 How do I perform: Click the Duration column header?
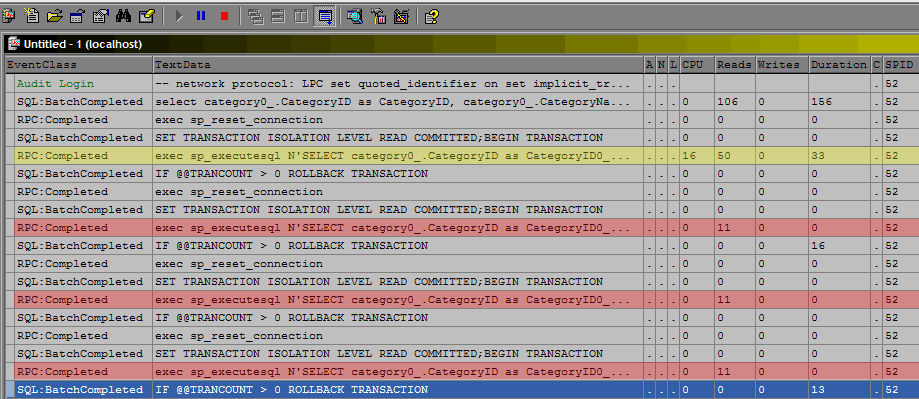(840, 65)
